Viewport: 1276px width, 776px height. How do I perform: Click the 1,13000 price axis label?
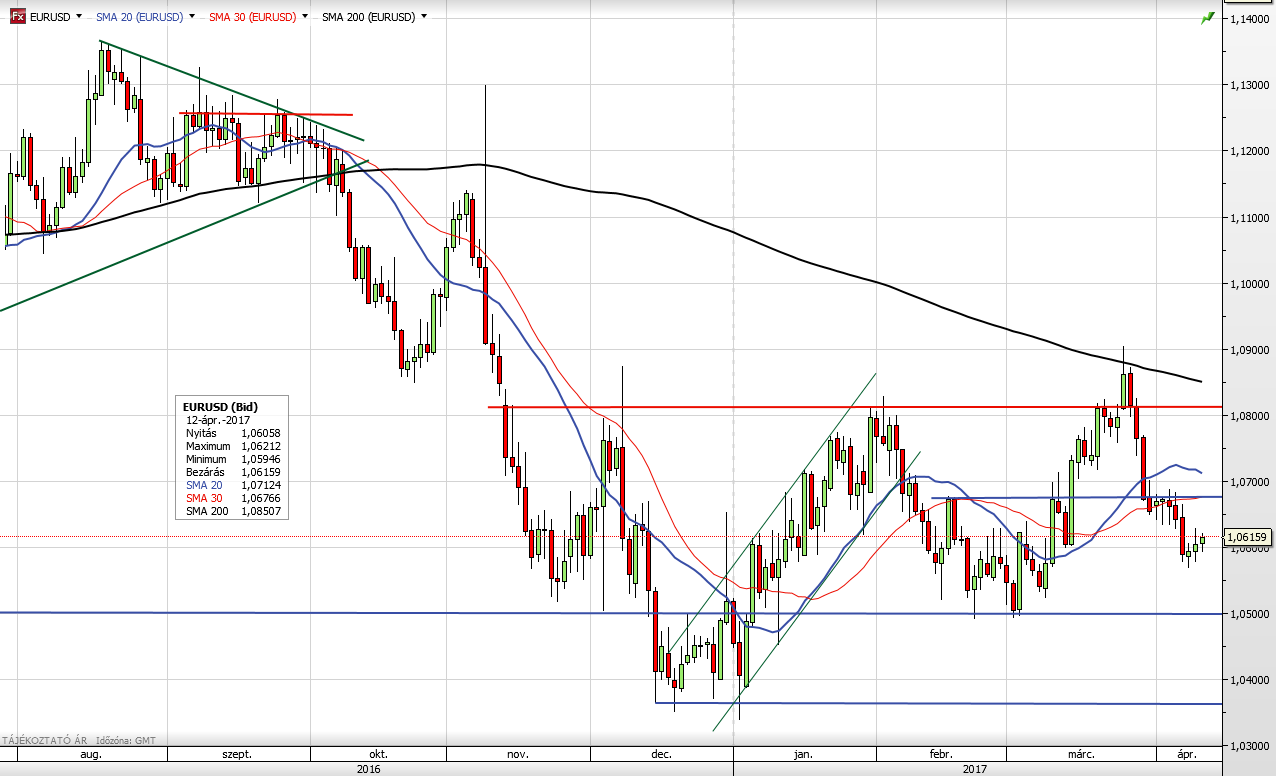pyautogui.click(x=1248, y=86)
